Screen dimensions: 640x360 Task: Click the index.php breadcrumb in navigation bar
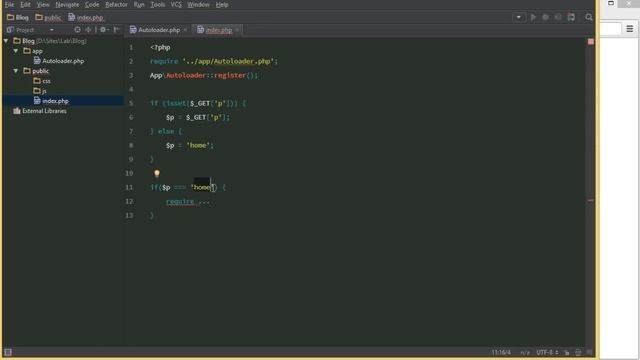point(86,18)
